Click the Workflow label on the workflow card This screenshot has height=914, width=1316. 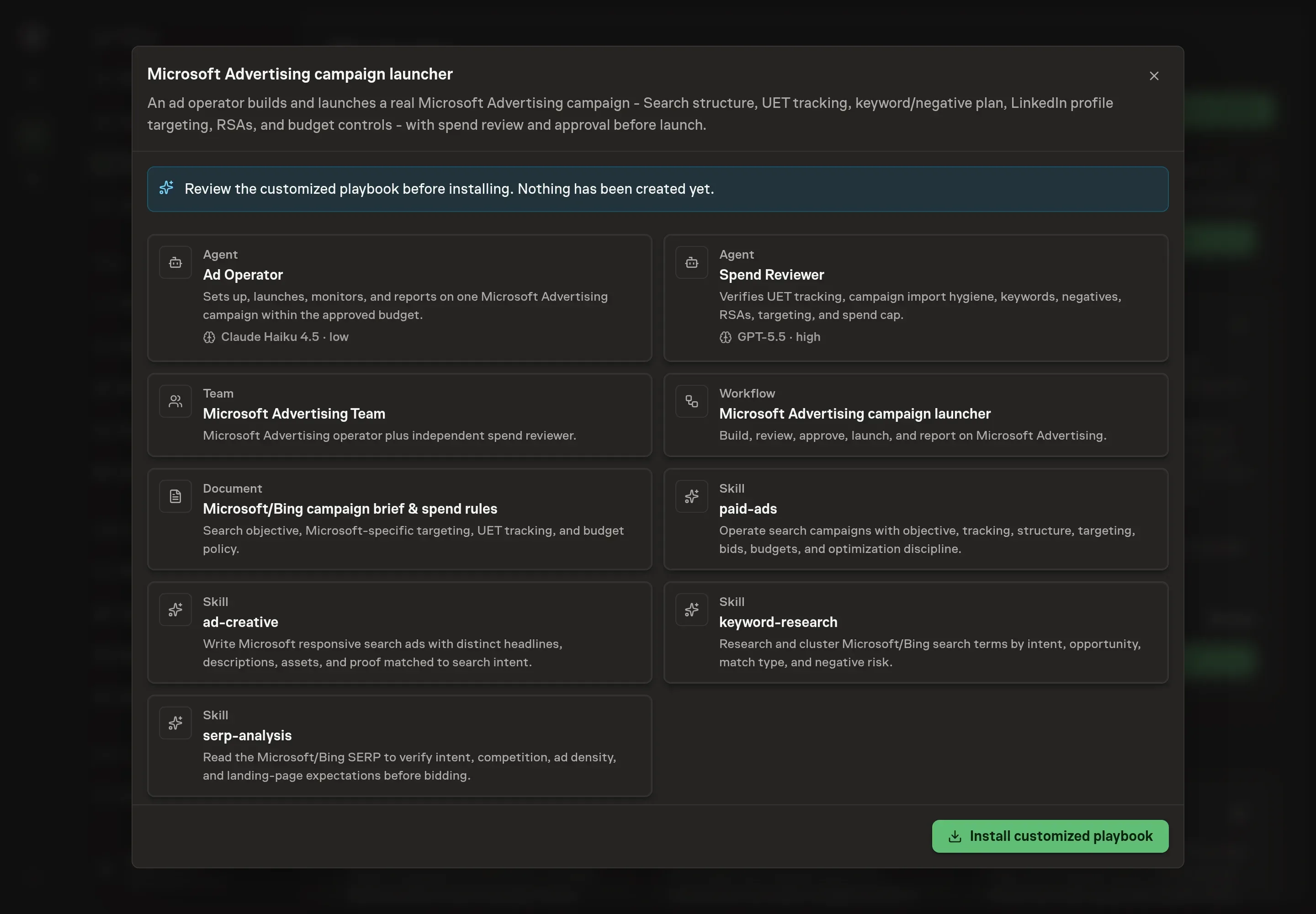747,393
